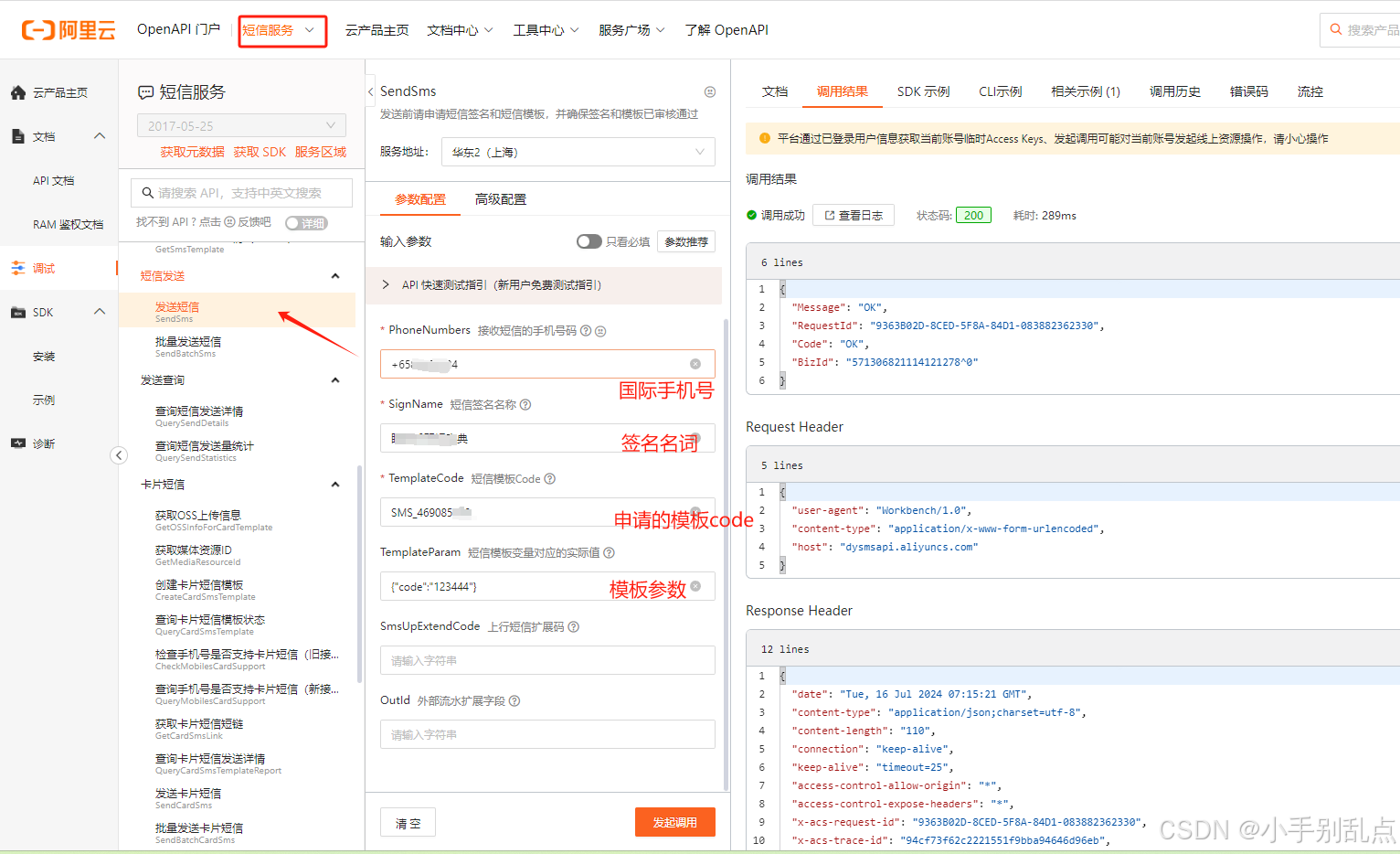Clear the PhoneNumbers field with the x icon
This screenshot has height=854, width=1400.
click(695, 364)
